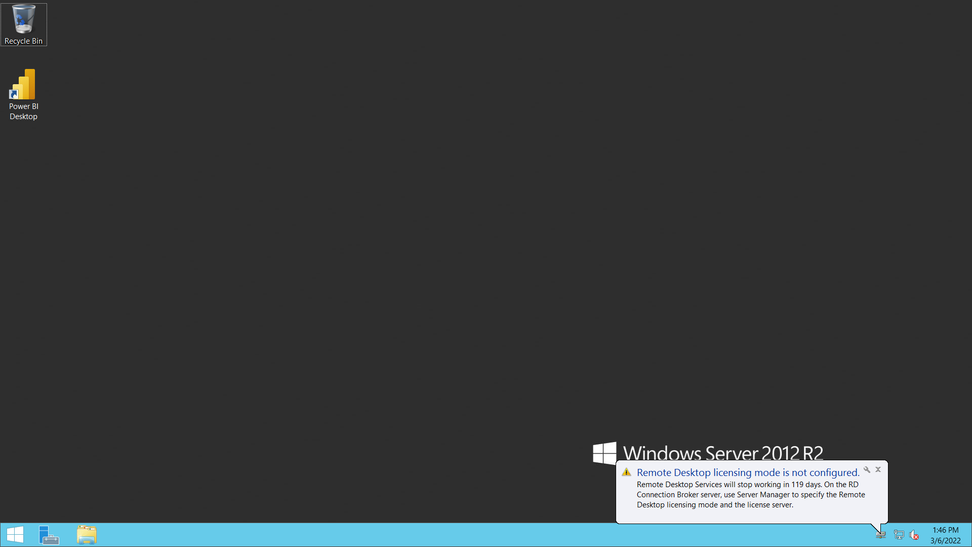Select the Power BI Desktop shortcut

[24, 94]
